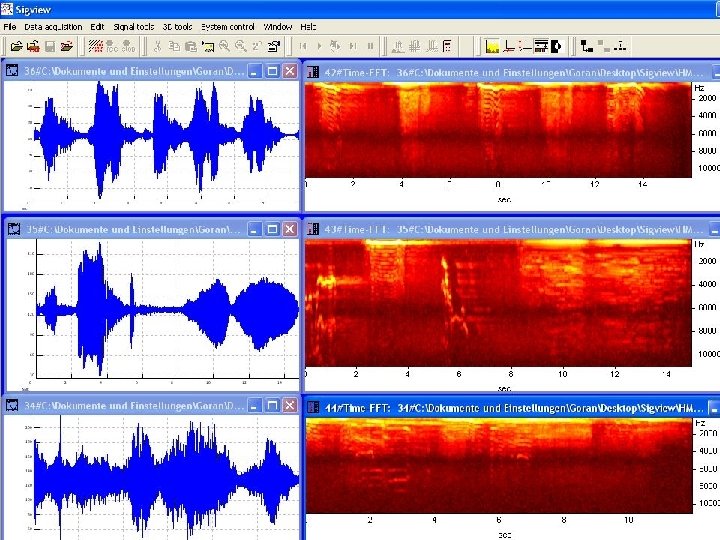The image size is (720, 540).
Task: Minimize signal window 35#
Action: pos(255,229)
